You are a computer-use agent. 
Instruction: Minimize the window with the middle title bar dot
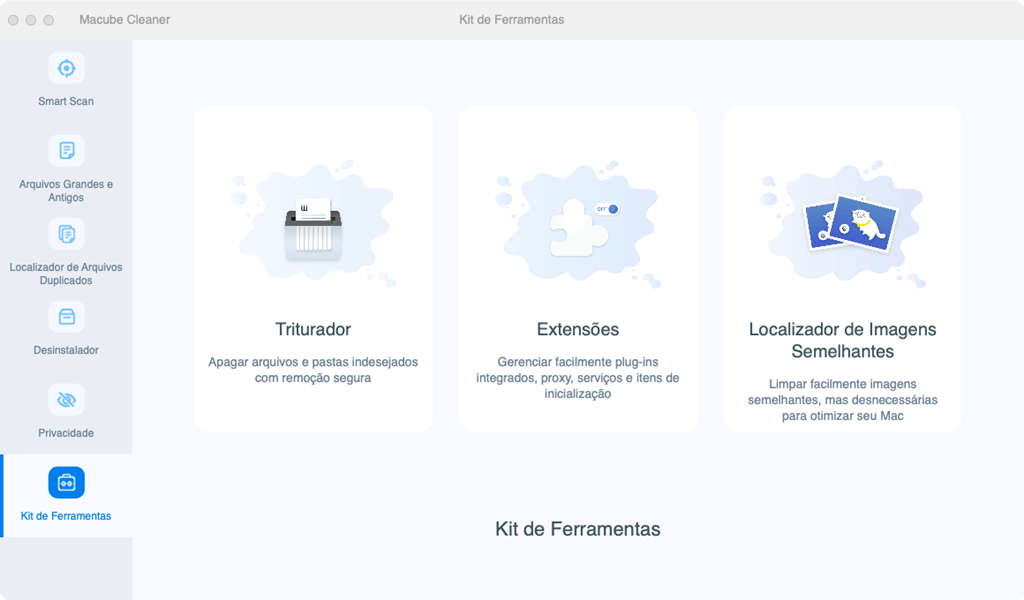pyautogui.click(x=31, y=20)
